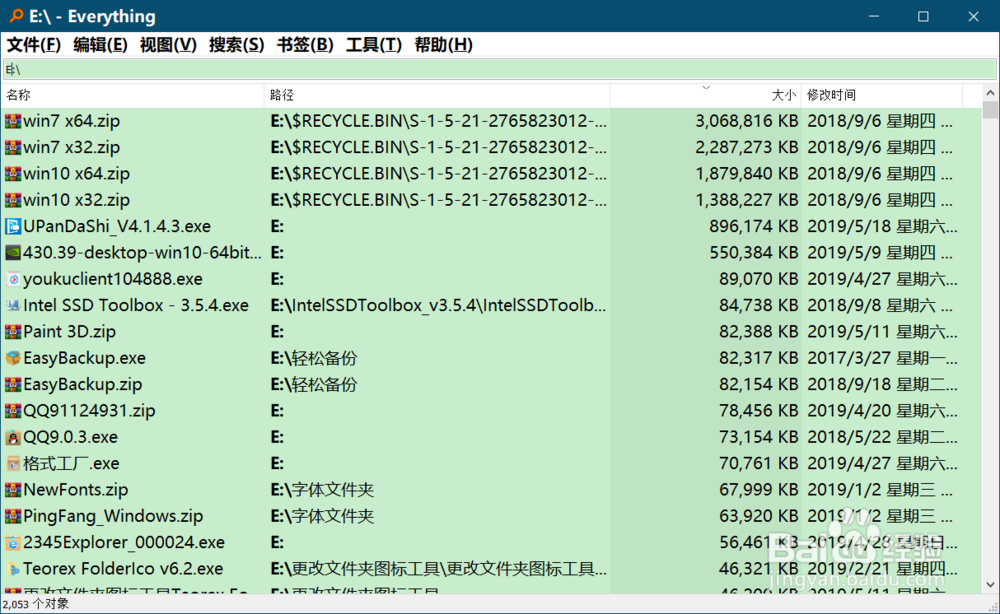Open the 工具 menu
The image size is (1000, 614).
[x=372, y=44]
